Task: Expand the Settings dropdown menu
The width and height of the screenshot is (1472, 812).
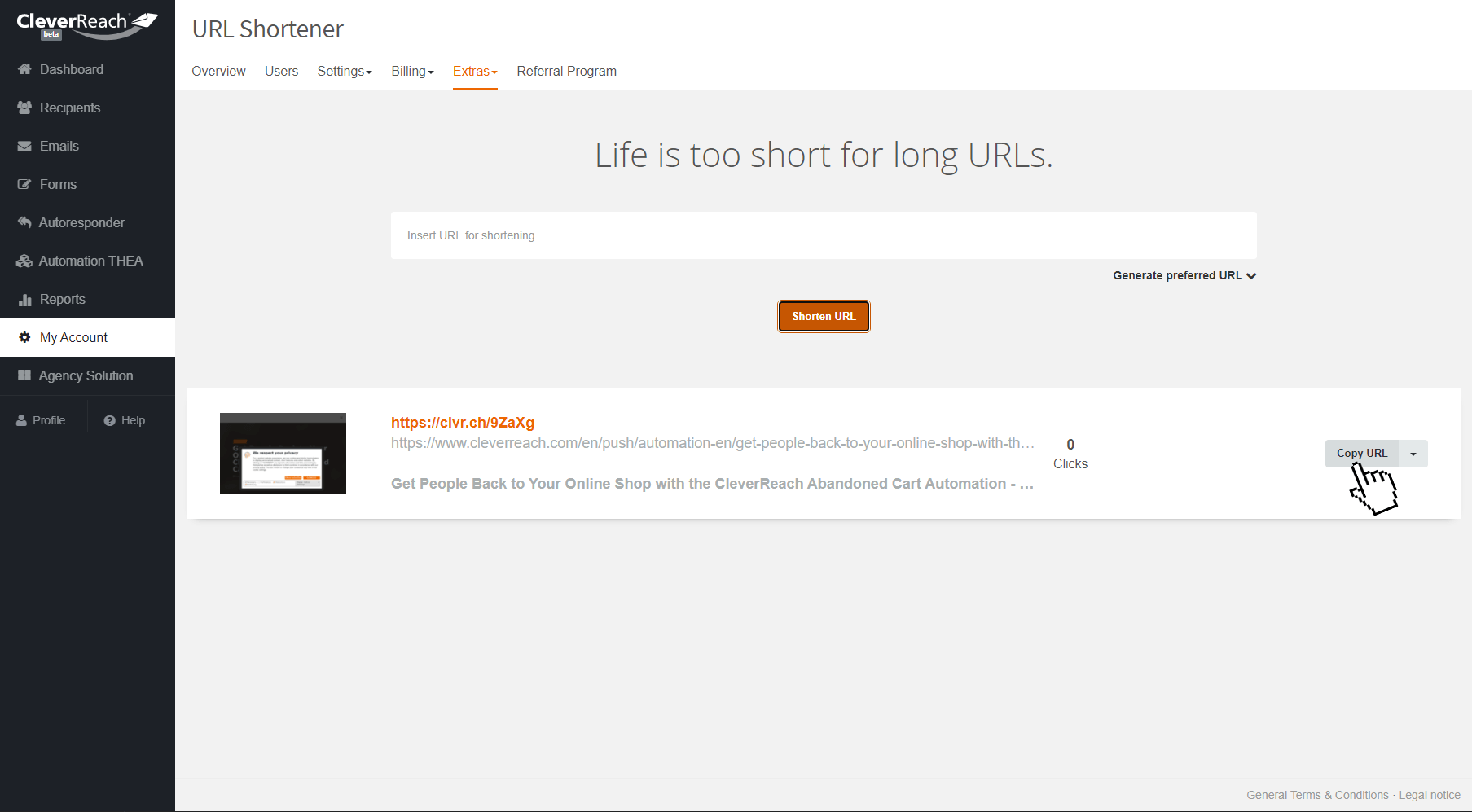Action: point(345,71)
